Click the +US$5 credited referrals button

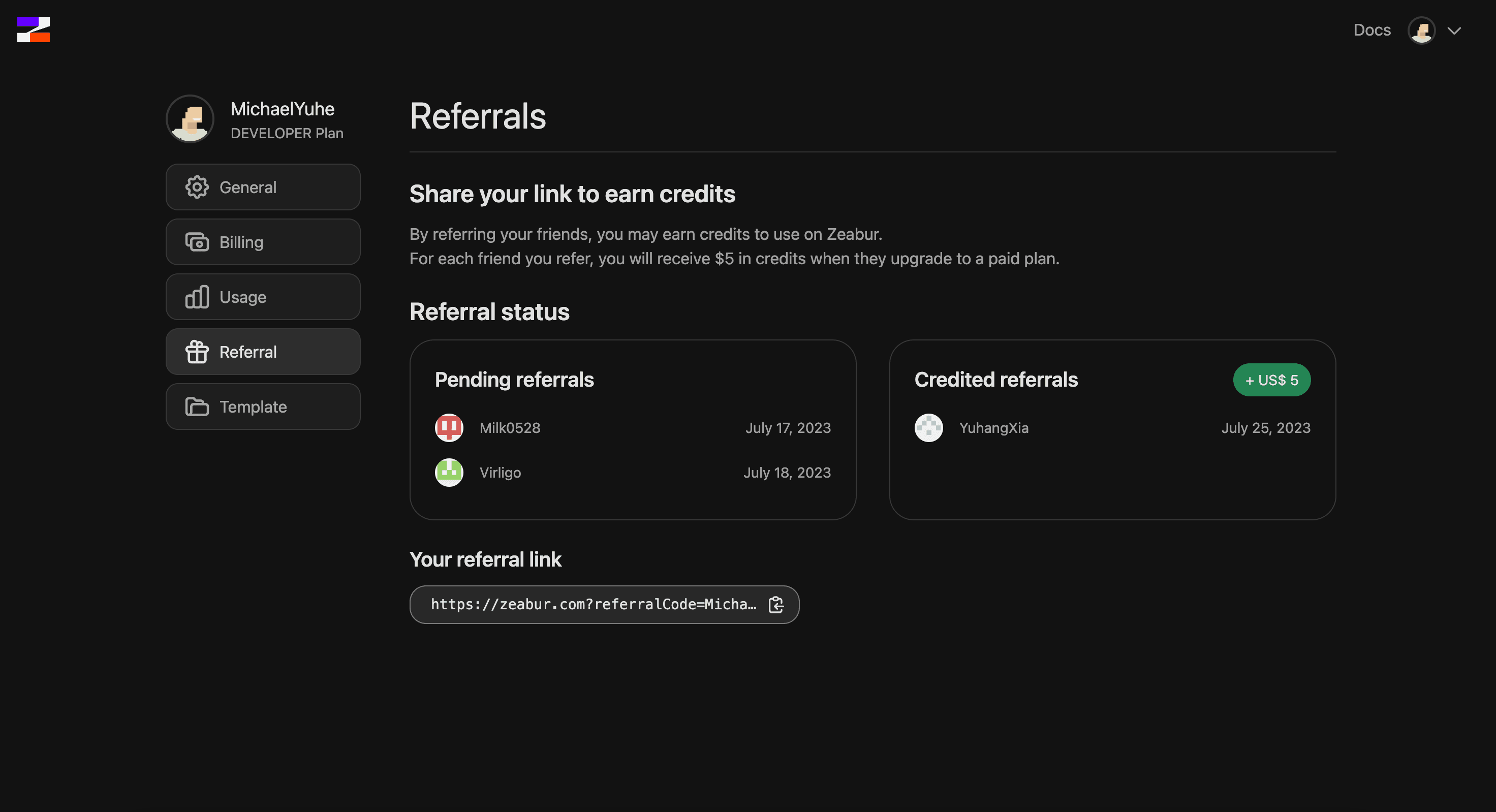click(1272, 379)
